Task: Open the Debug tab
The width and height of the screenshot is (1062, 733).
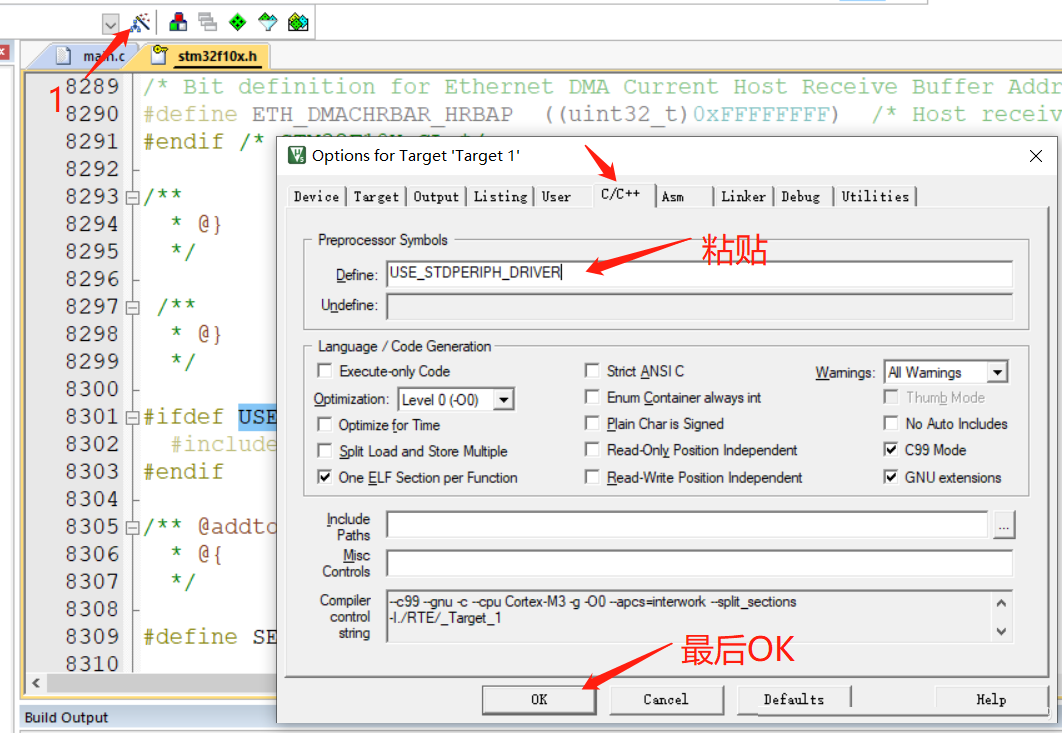Action: [801, 196]
